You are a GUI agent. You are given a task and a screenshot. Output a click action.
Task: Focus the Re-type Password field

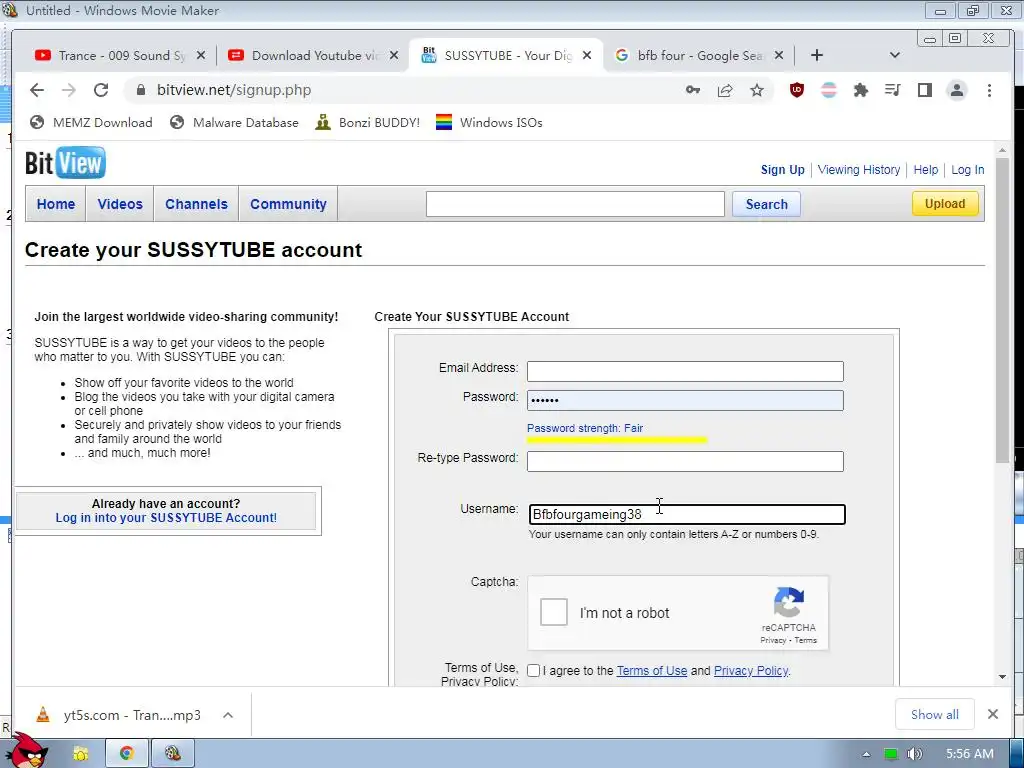tap(685, 461)
